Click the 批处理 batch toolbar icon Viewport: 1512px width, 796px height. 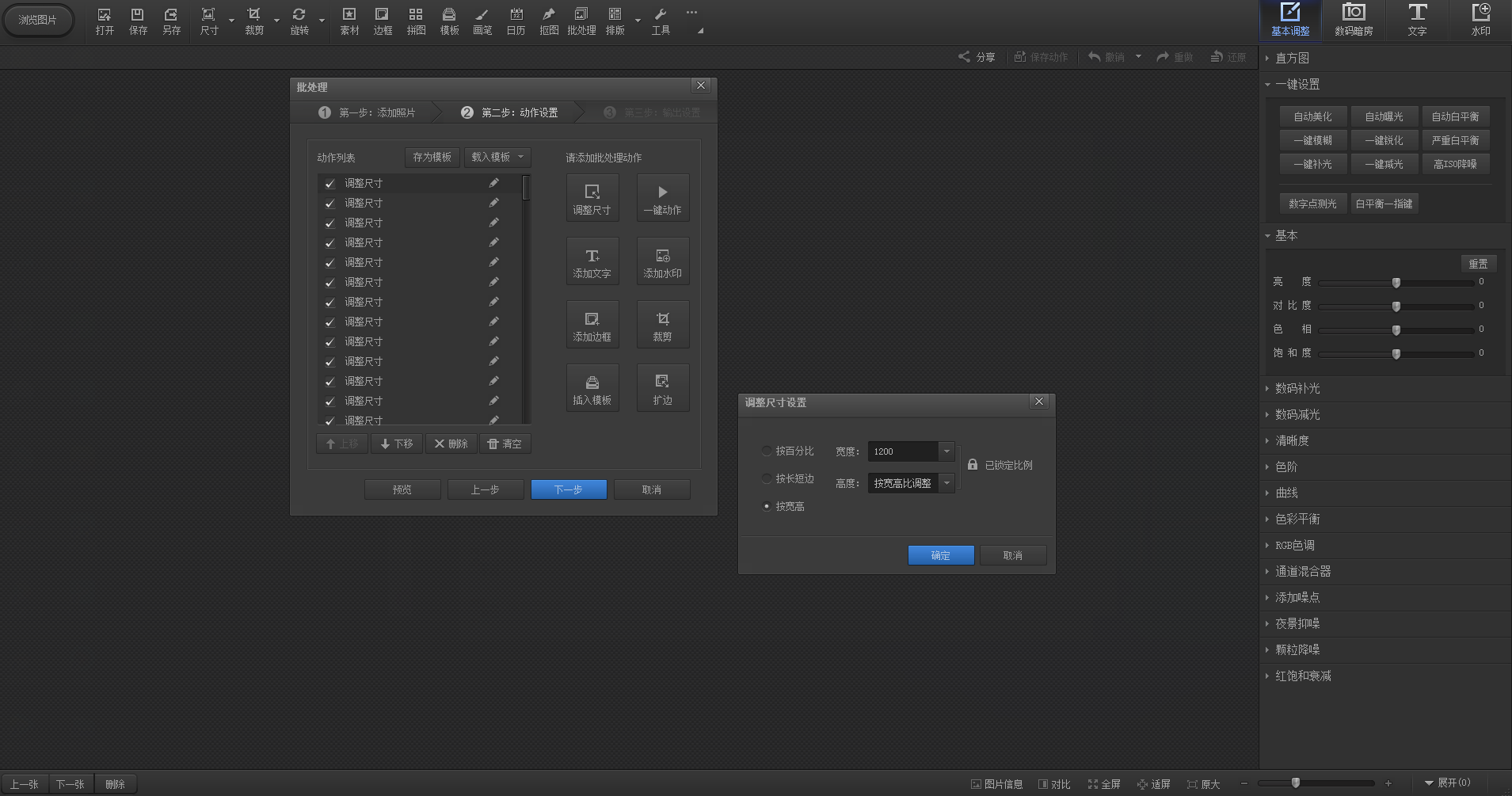(581, 21)
